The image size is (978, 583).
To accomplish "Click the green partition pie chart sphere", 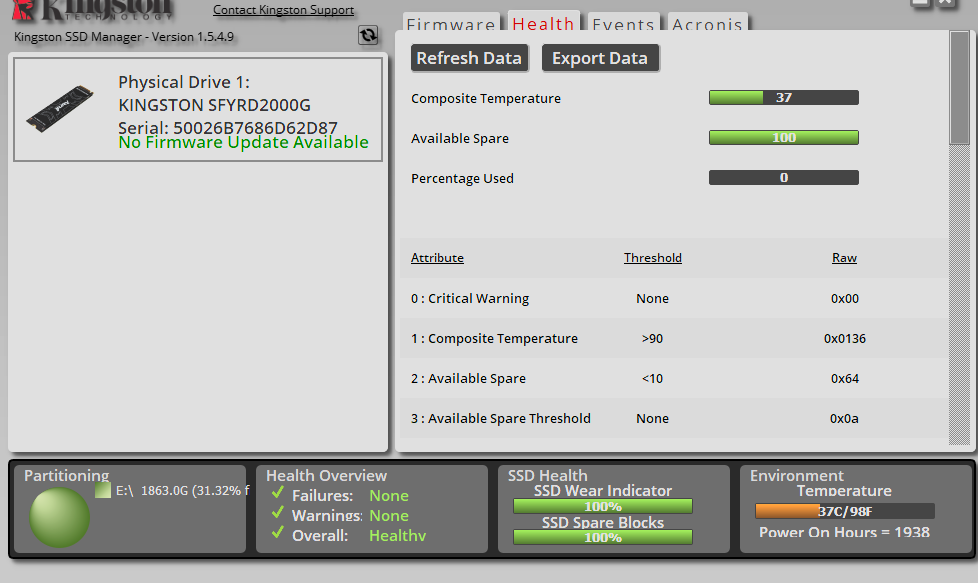I will click(60, 518).
